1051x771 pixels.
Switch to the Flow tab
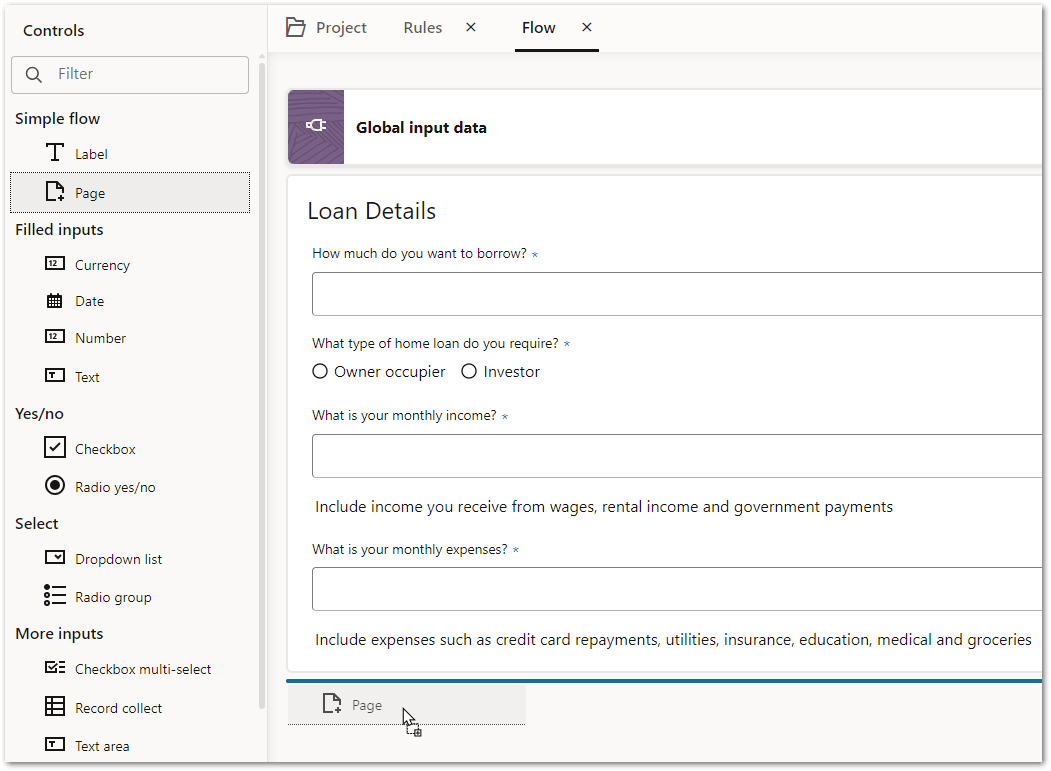[x=539, y=27]
